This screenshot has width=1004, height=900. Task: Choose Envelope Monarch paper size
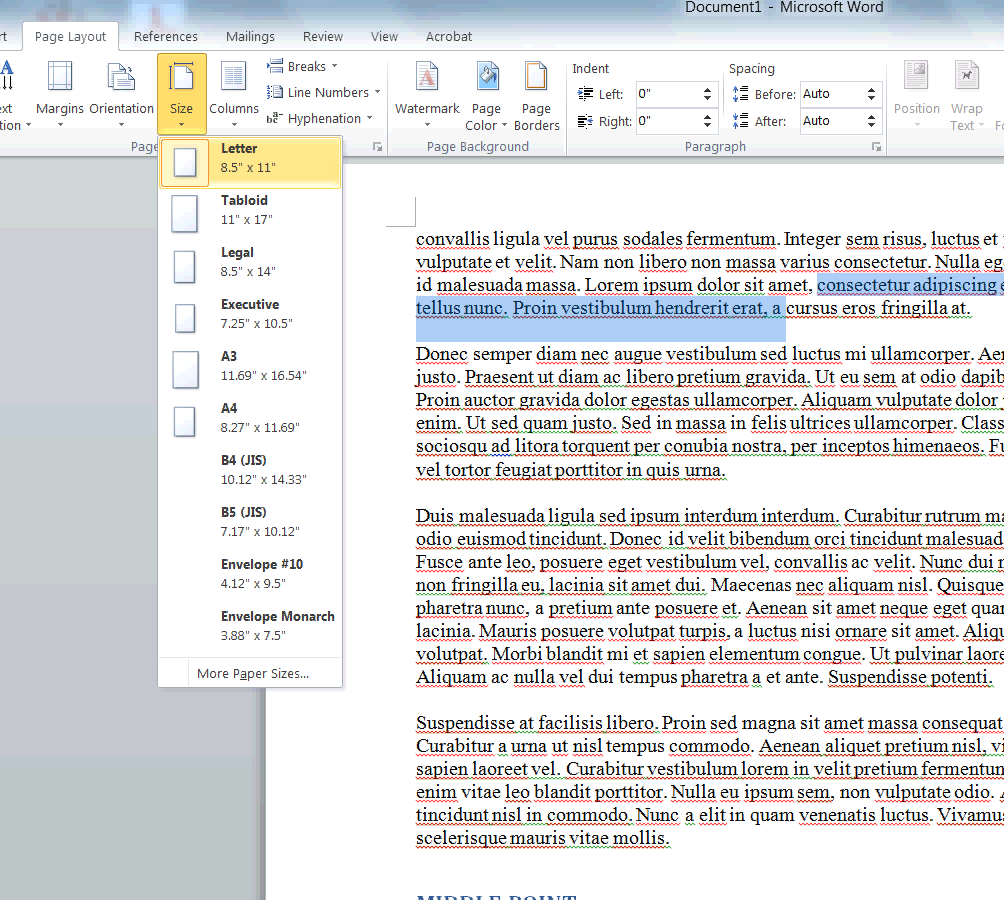(250, 625)
